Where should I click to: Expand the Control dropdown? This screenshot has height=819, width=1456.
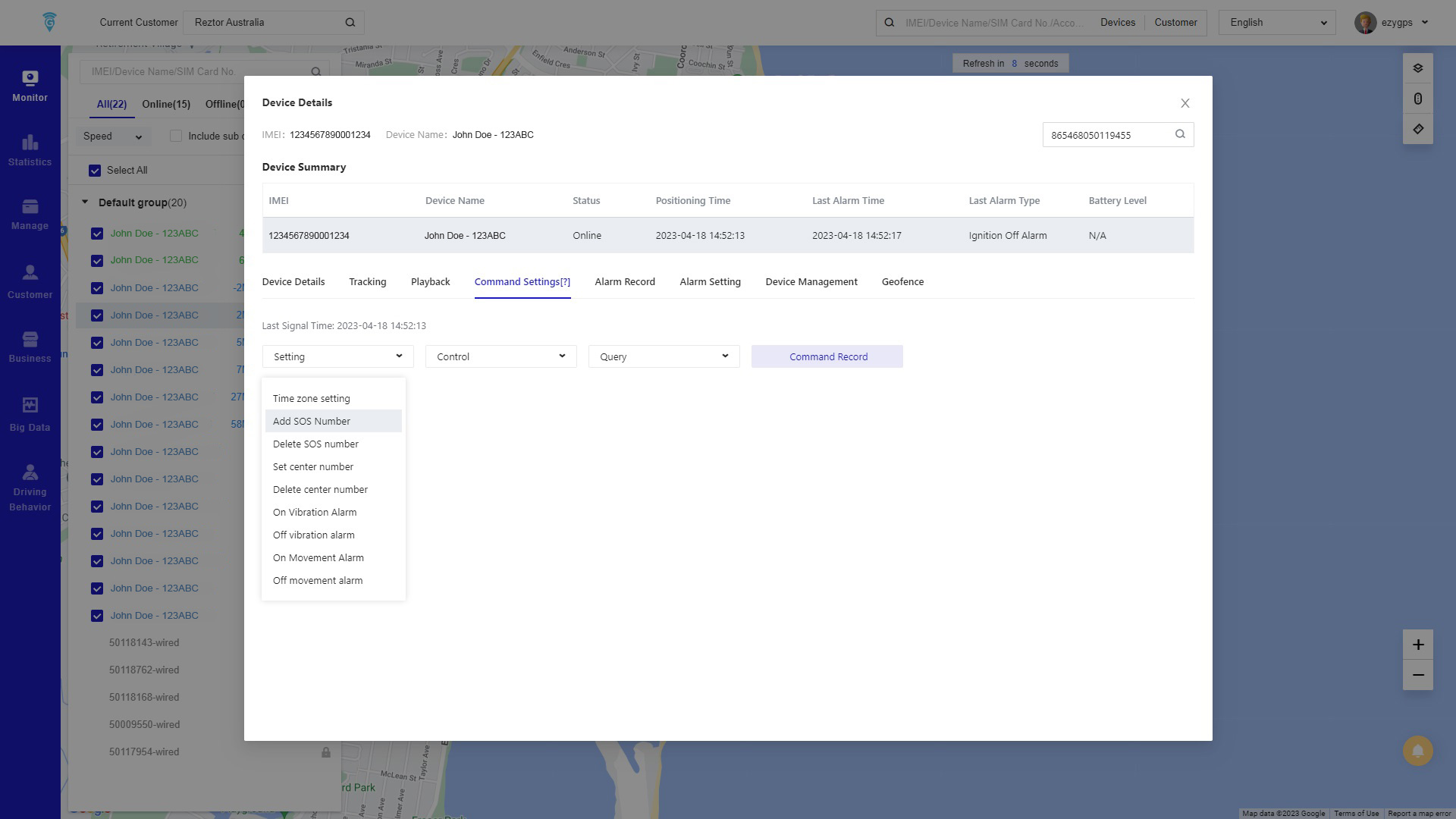(500, 356)
